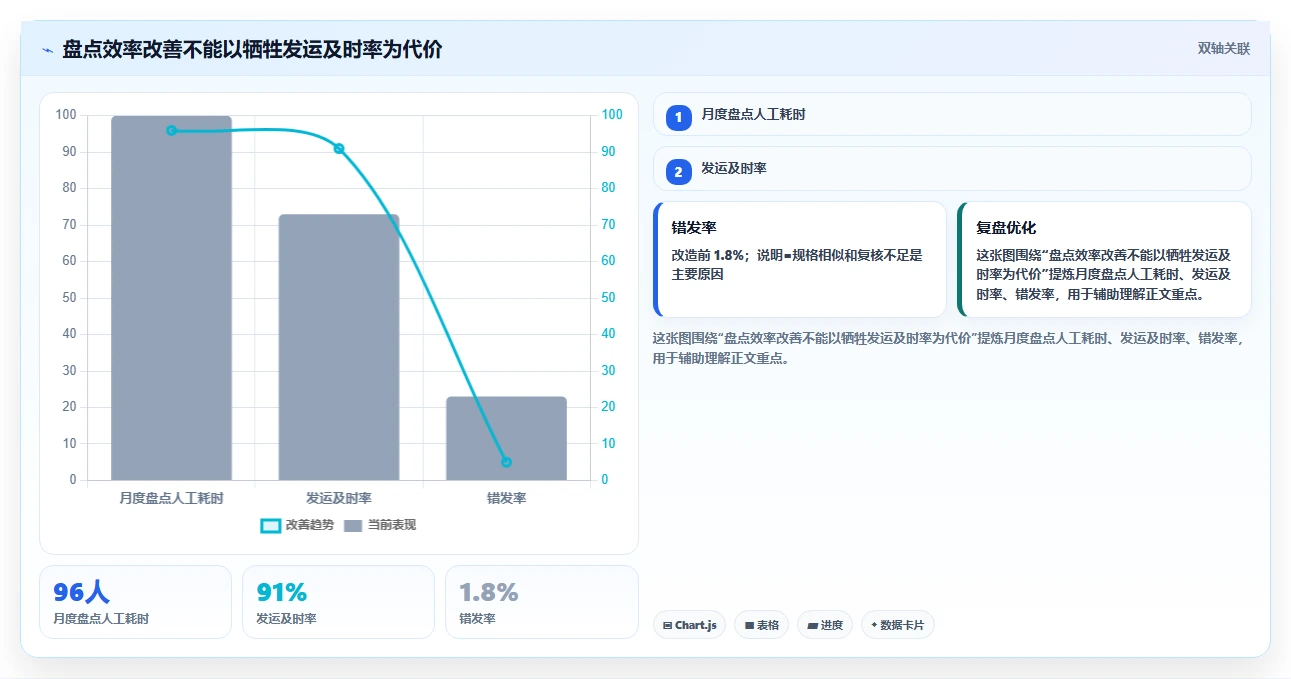Click the 错发率 bar in chart
This screenshot has height=679, width=1291.
[x=506, y=438]
